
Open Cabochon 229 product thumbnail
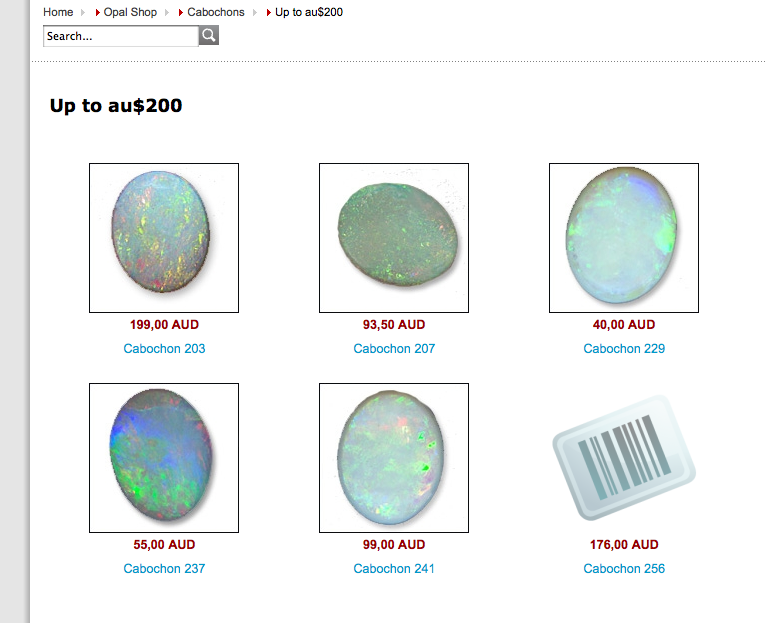coord(624,238)
